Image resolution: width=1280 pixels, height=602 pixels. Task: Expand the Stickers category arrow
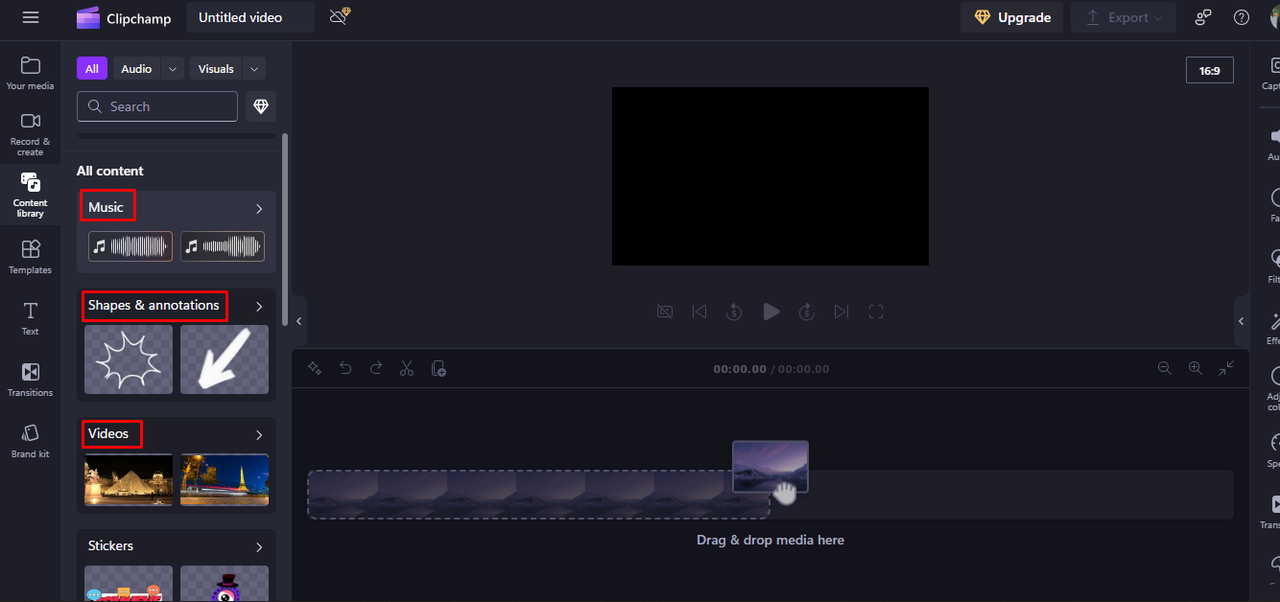(x=259, y=547)
